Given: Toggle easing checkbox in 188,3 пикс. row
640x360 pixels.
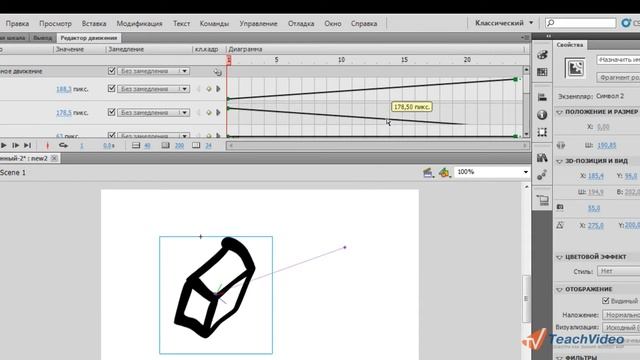Looking at the screenshot, I should (x=111, y=89).
